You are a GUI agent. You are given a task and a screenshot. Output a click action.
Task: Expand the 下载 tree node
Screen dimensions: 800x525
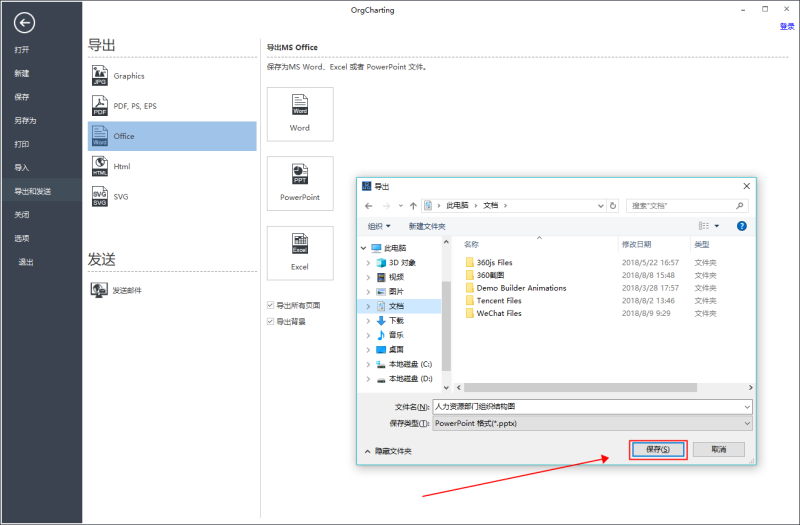click(x=368, y=320)
